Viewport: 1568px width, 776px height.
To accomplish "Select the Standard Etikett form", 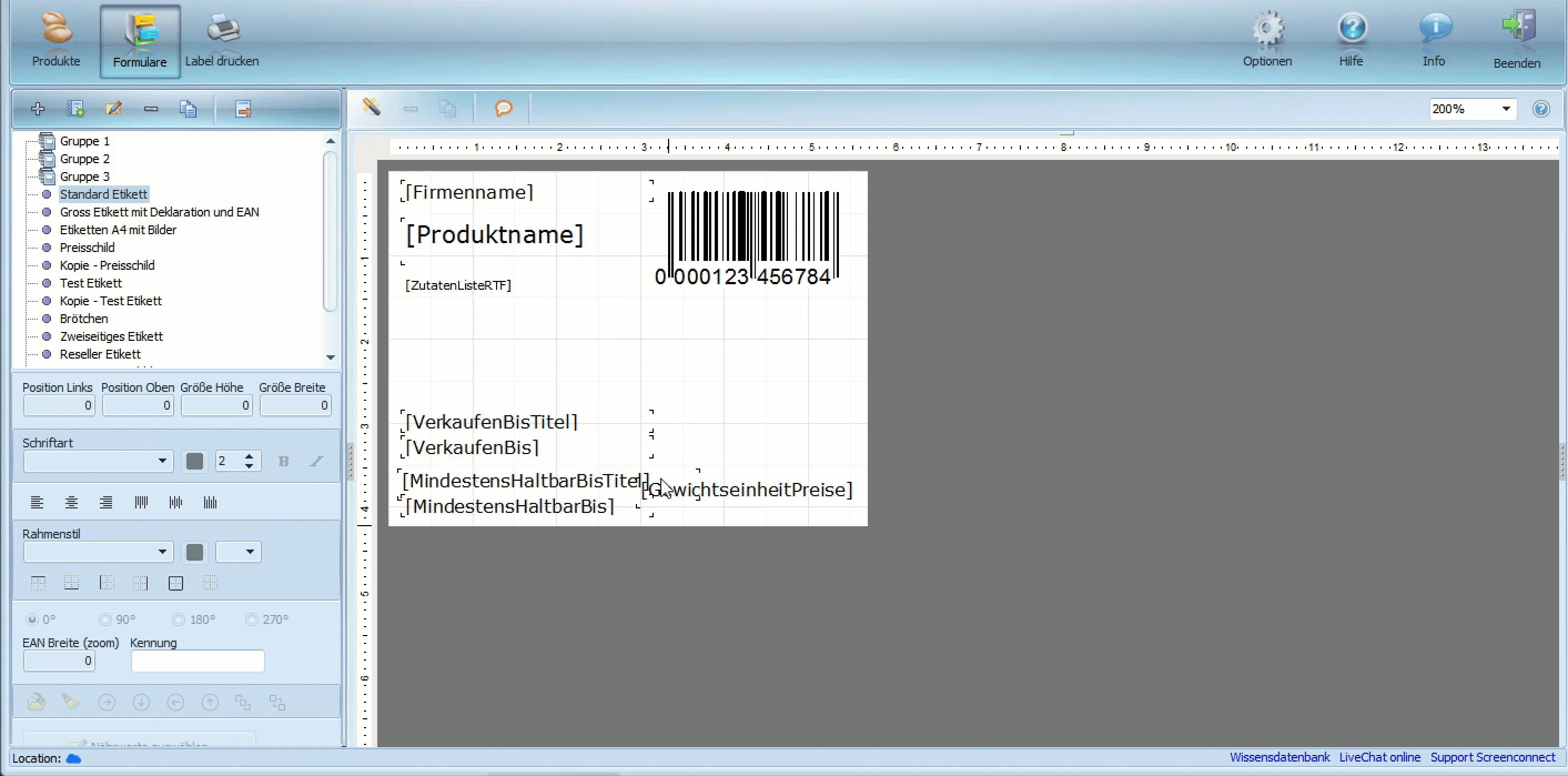I will 103,194.
